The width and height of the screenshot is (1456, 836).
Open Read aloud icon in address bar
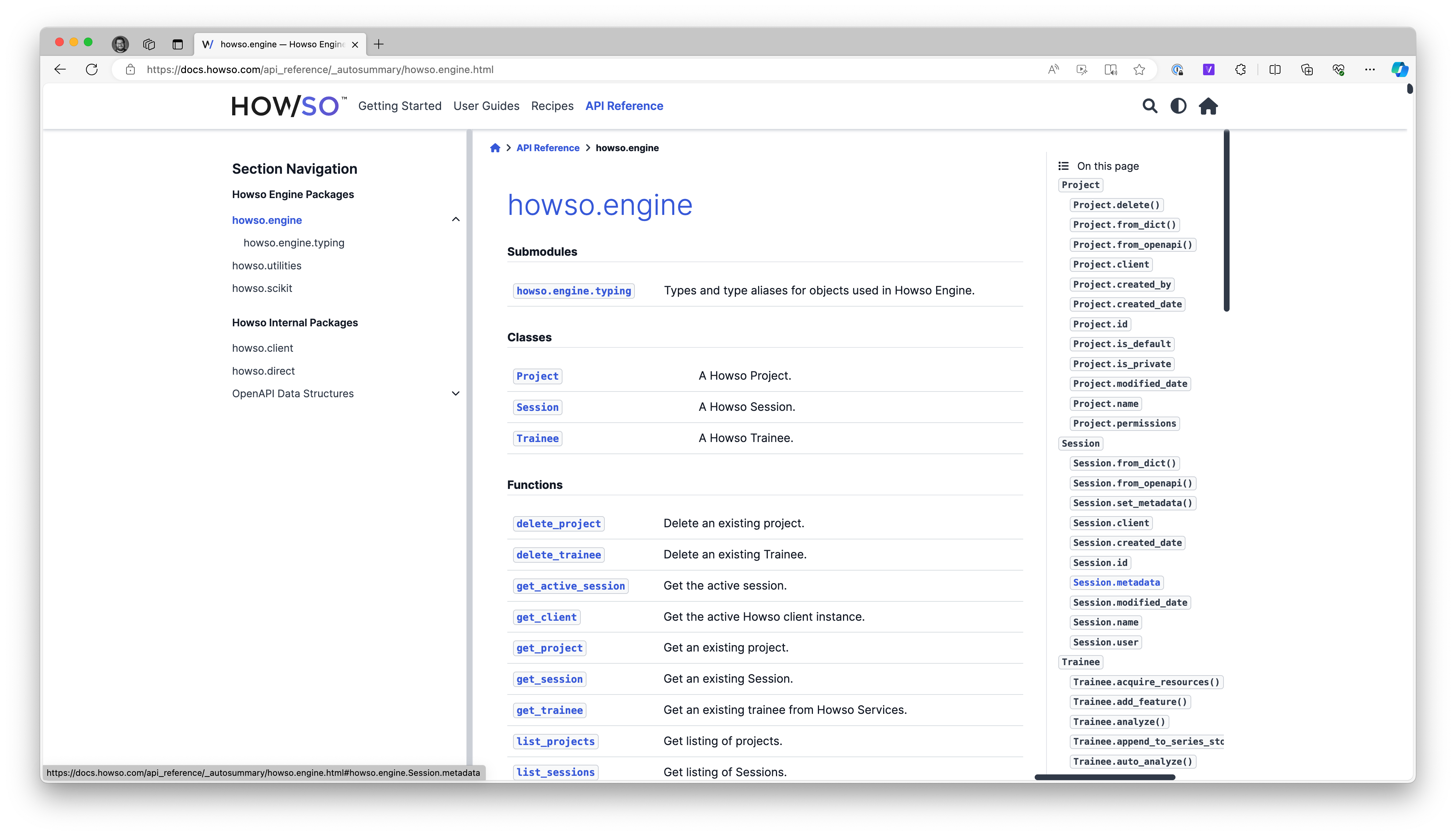click(1053, 69)
